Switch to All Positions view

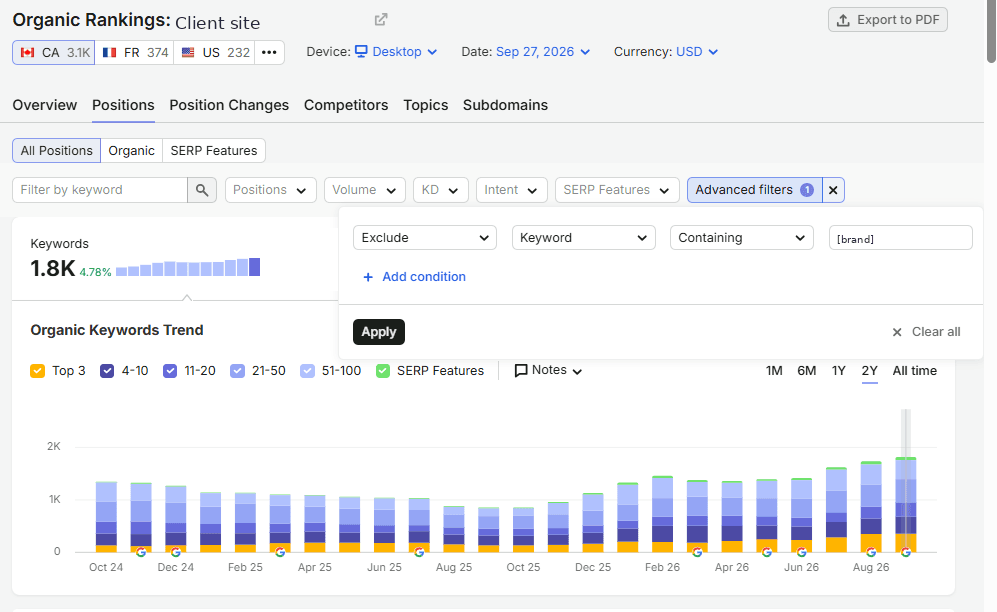(x=57, y=151)
